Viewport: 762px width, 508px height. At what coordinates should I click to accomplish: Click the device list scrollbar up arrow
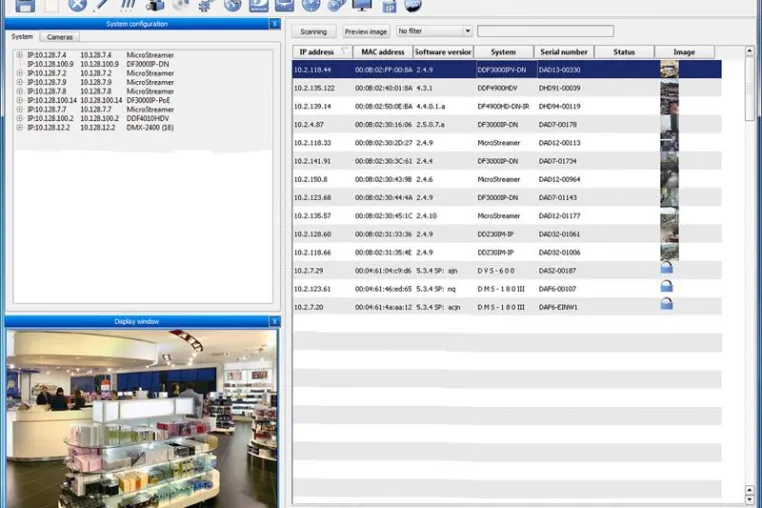tap(749, 51)
